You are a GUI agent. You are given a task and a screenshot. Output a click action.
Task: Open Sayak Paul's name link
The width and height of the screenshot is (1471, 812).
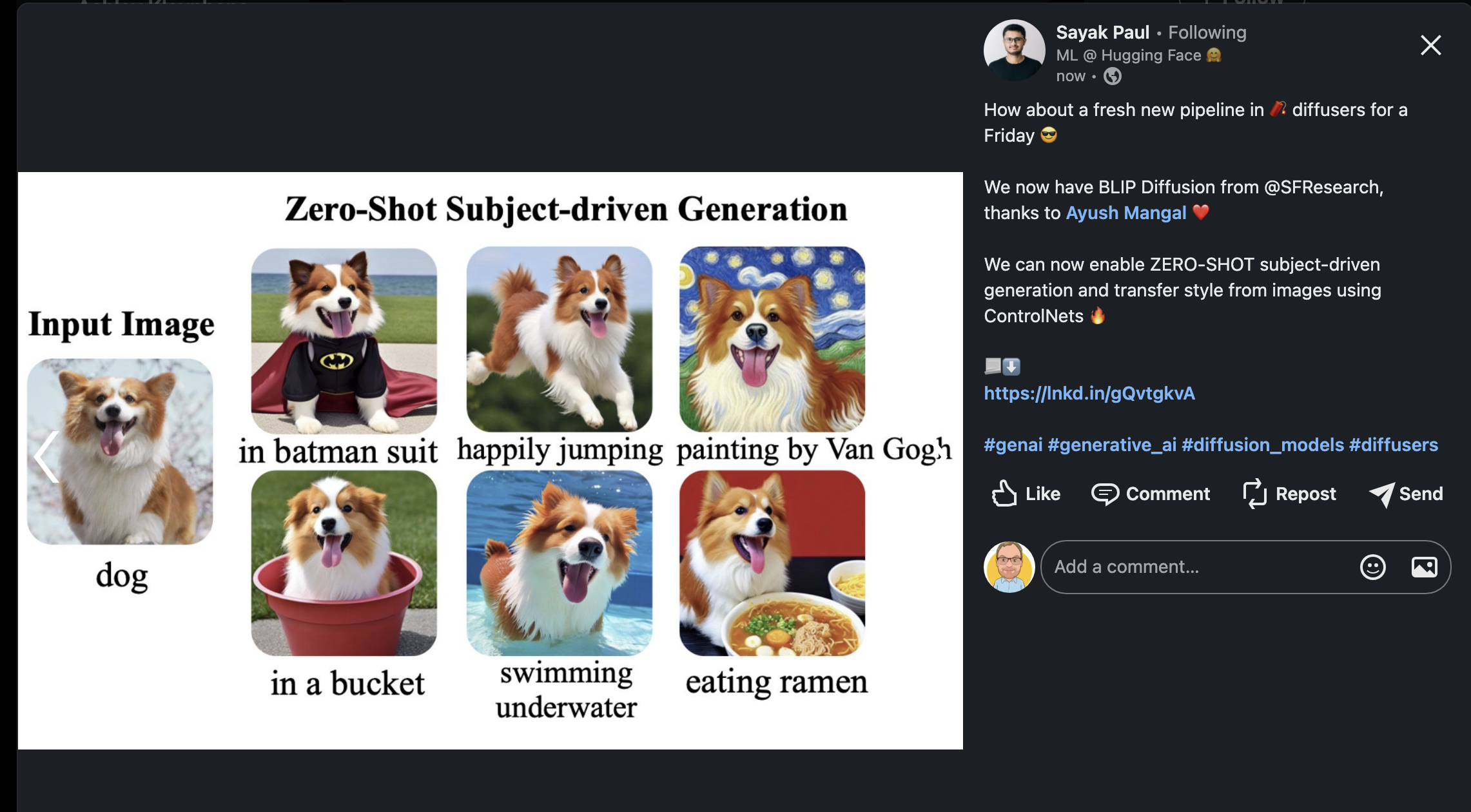coord(1102,32)
